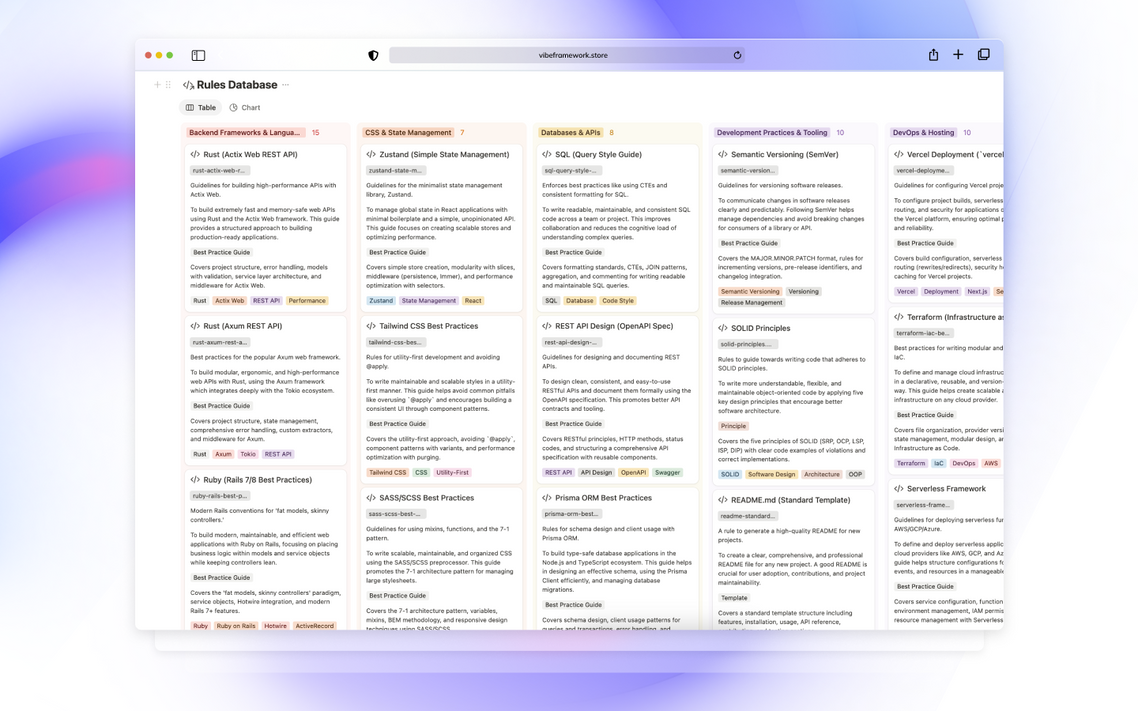Click the React tag
Image resolution: width=1138 pixels, height=711 pixels.
point(473,301)
